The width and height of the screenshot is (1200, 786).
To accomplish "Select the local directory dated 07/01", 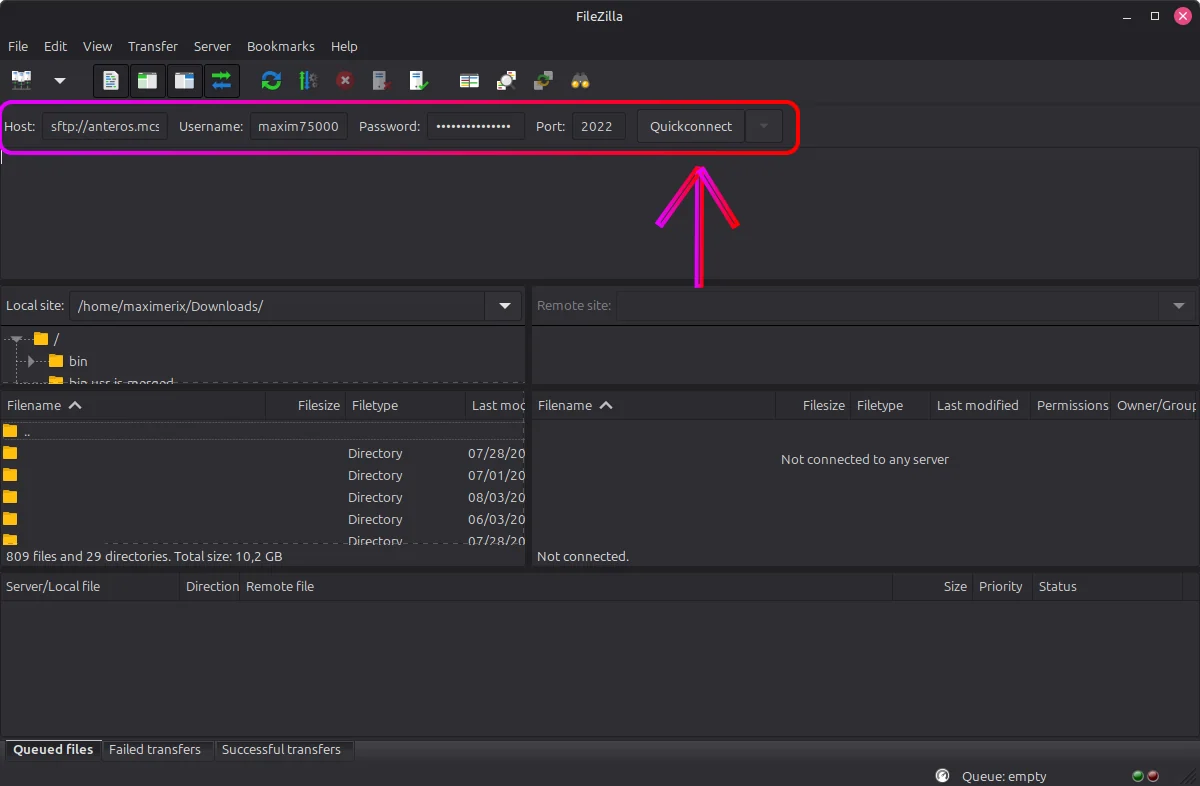I will (263, 475).
